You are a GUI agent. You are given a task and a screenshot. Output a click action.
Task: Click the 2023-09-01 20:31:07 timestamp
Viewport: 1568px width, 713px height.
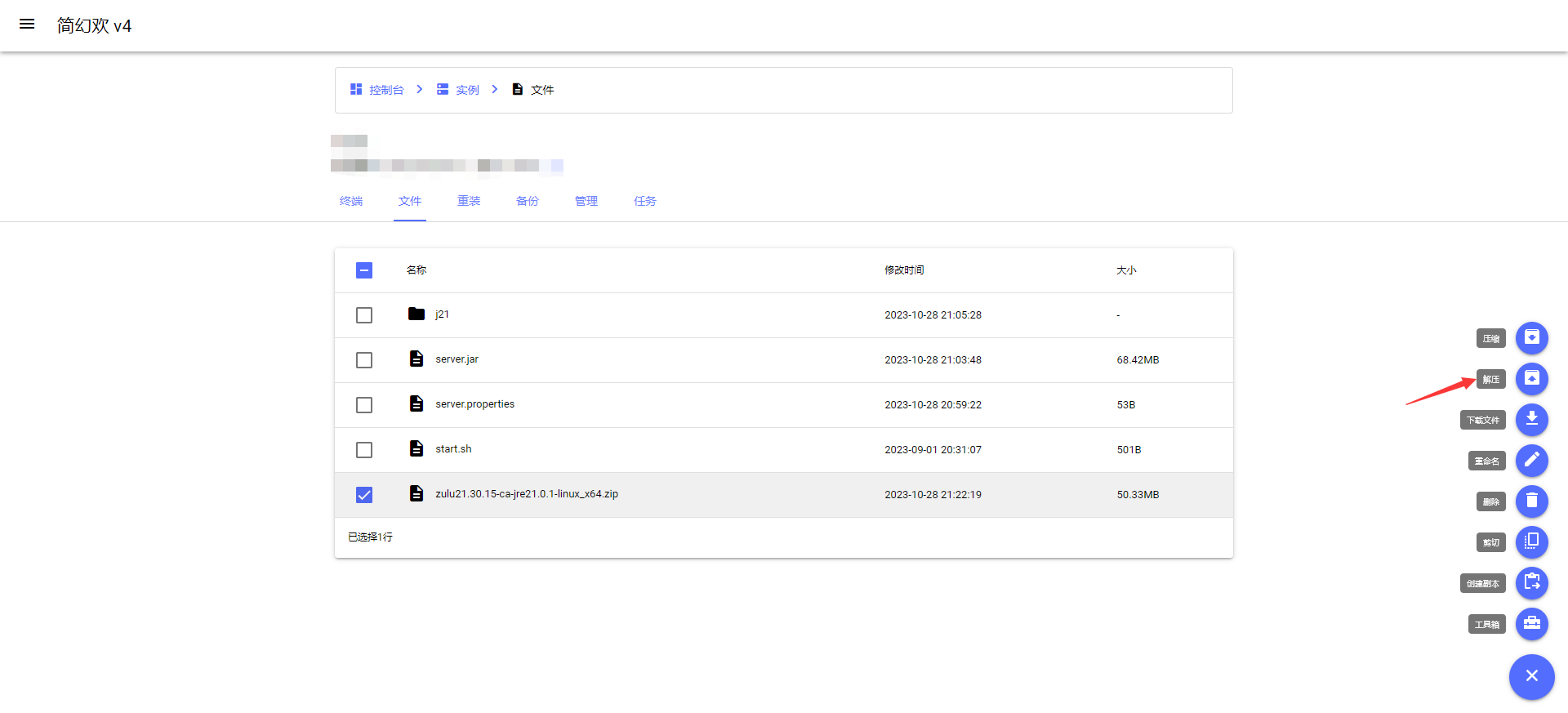[x=933, y=450]
